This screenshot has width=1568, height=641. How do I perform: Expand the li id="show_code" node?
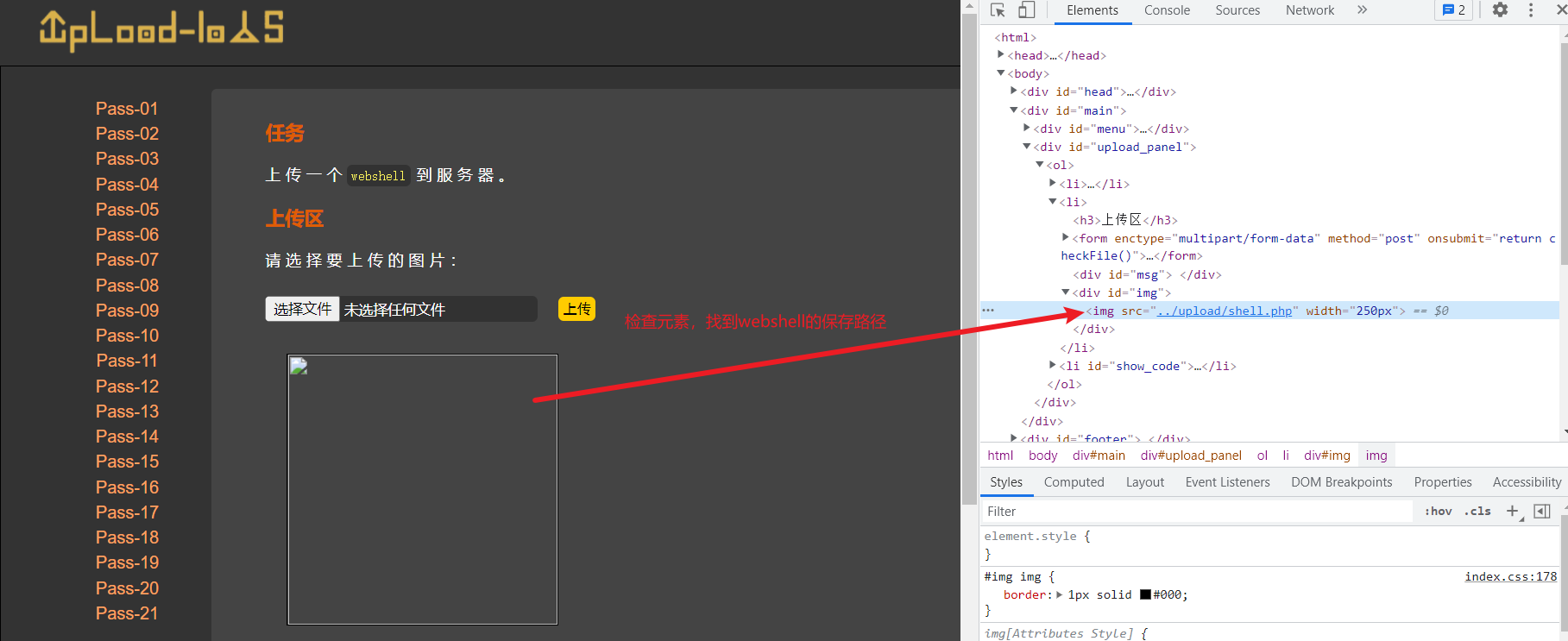click(1053, 366)
